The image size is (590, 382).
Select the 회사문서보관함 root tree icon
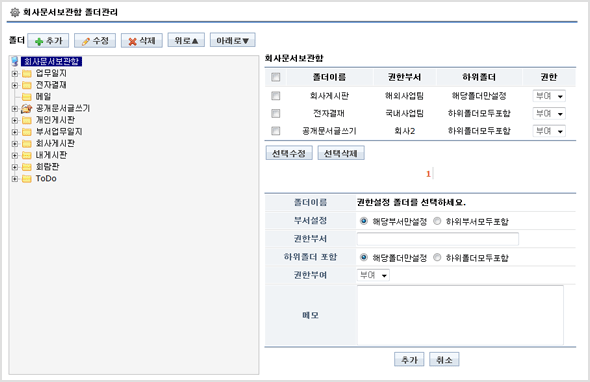[15, 61]
